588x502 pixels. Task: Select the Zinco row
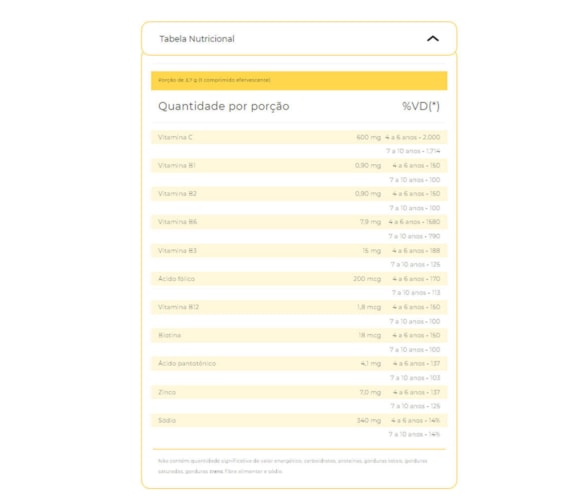[299, 392]
